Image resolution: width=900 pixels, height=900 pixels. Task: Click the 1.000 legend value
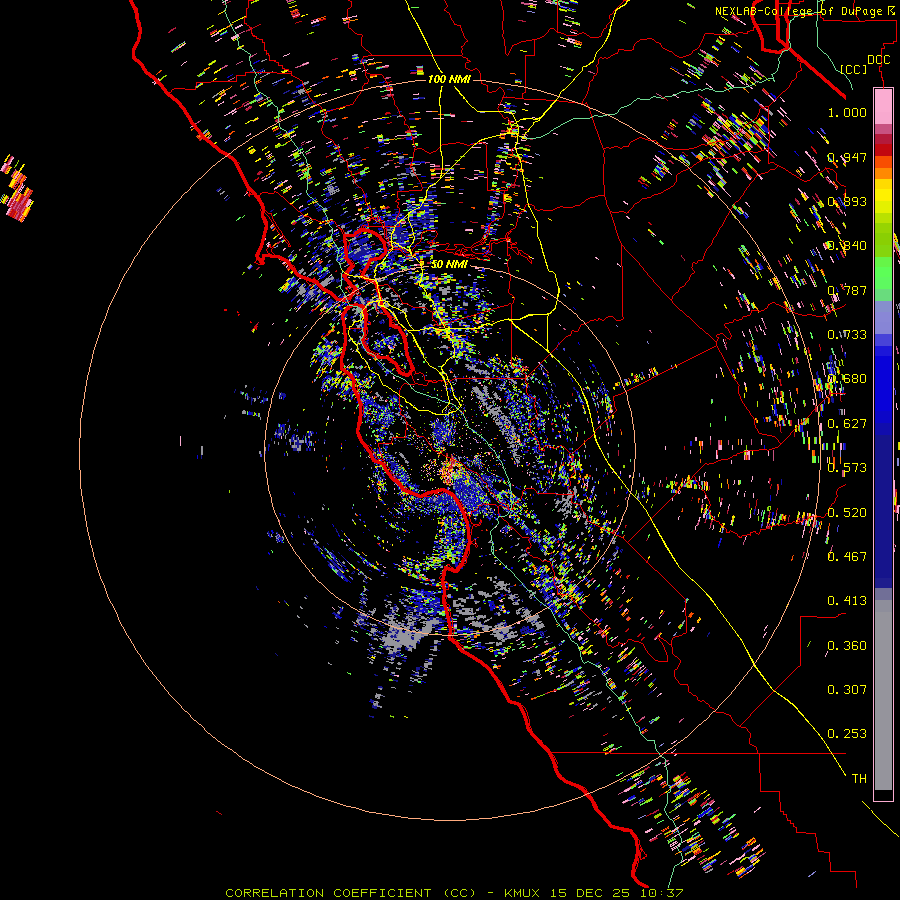pos(847,113)
